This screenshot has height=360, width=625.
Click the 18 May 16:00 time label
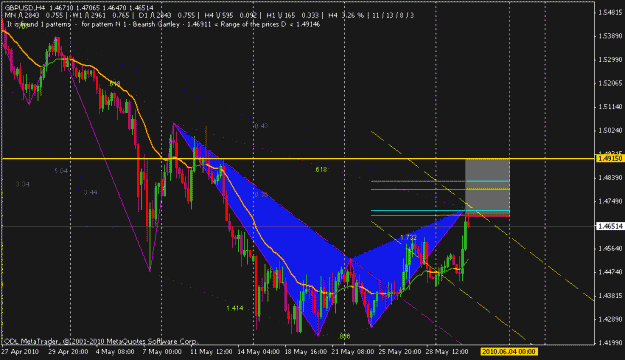pos(306,352)
